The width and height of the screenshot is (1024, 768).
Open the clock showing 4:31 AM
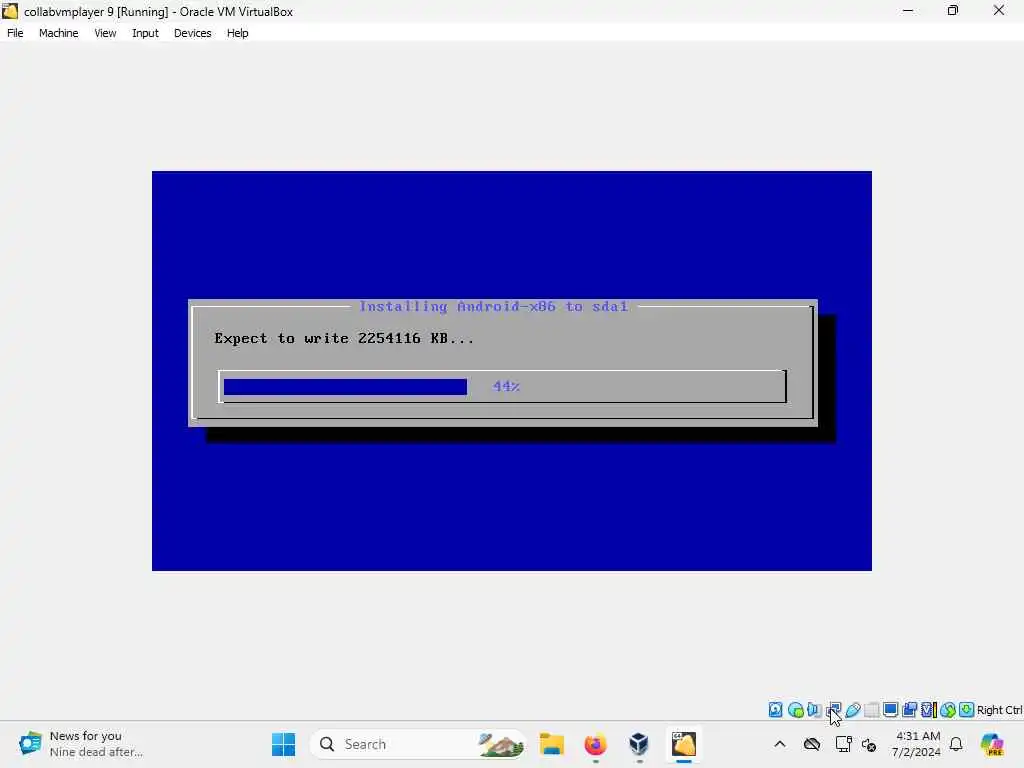tap(917, 744)
